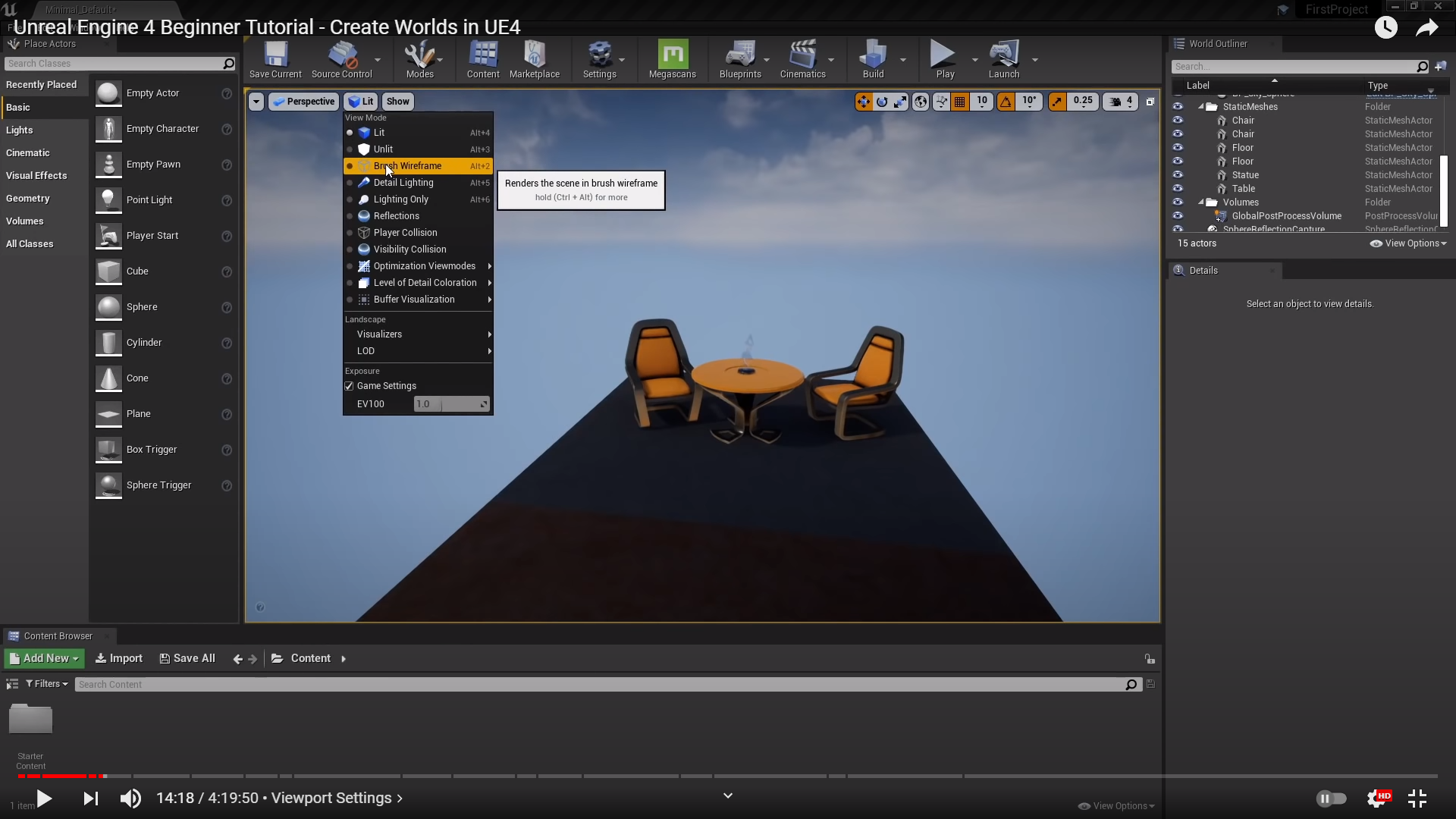This screenshot has width=1456, height=819.
Task: Toggle the Game Settings exposure checkbox
Action: (350, 386)
